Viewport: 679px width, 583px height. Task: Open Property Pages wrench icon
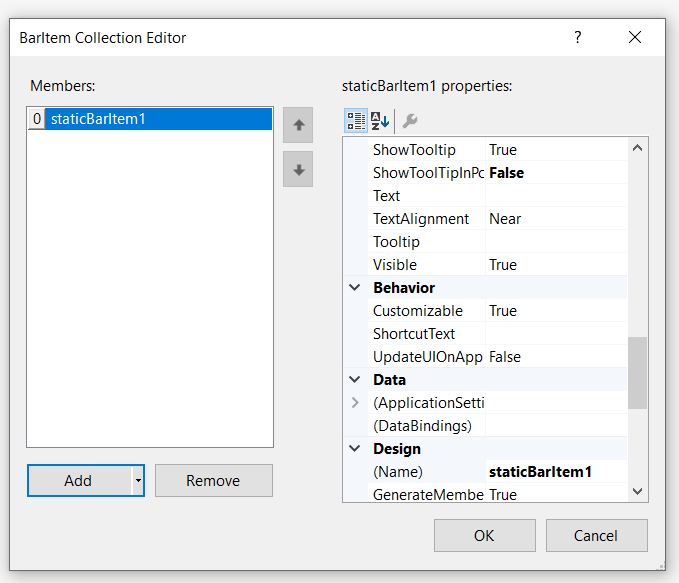(409, 121)
